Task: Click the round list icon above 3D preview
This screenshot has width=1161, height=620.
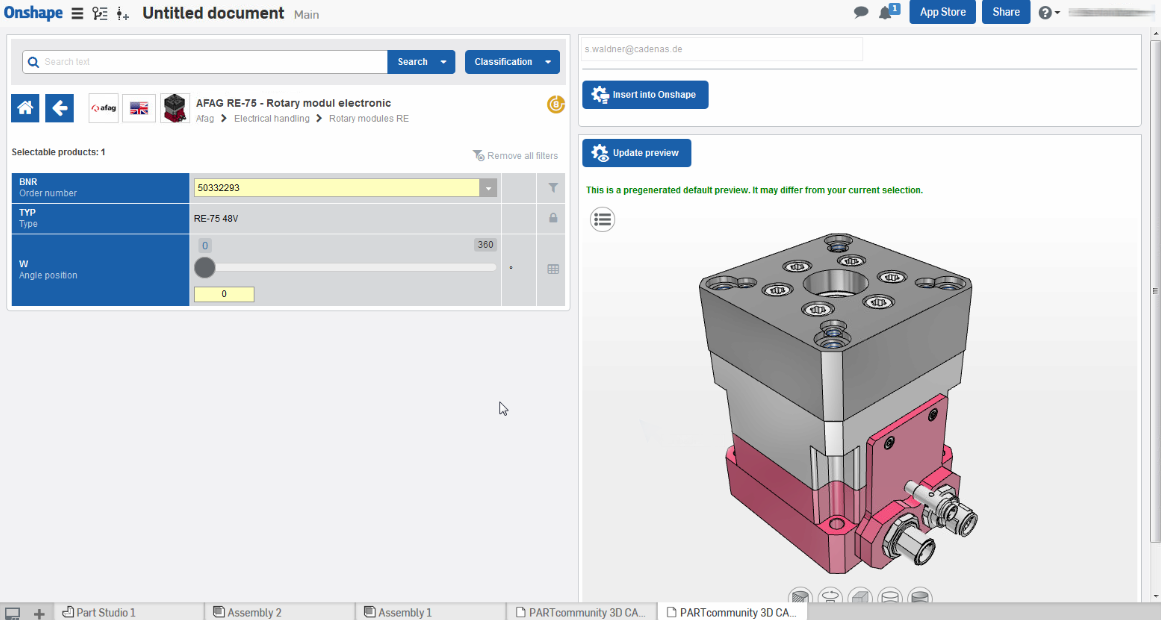Action: pyautogui.click(x=602, y=220)
